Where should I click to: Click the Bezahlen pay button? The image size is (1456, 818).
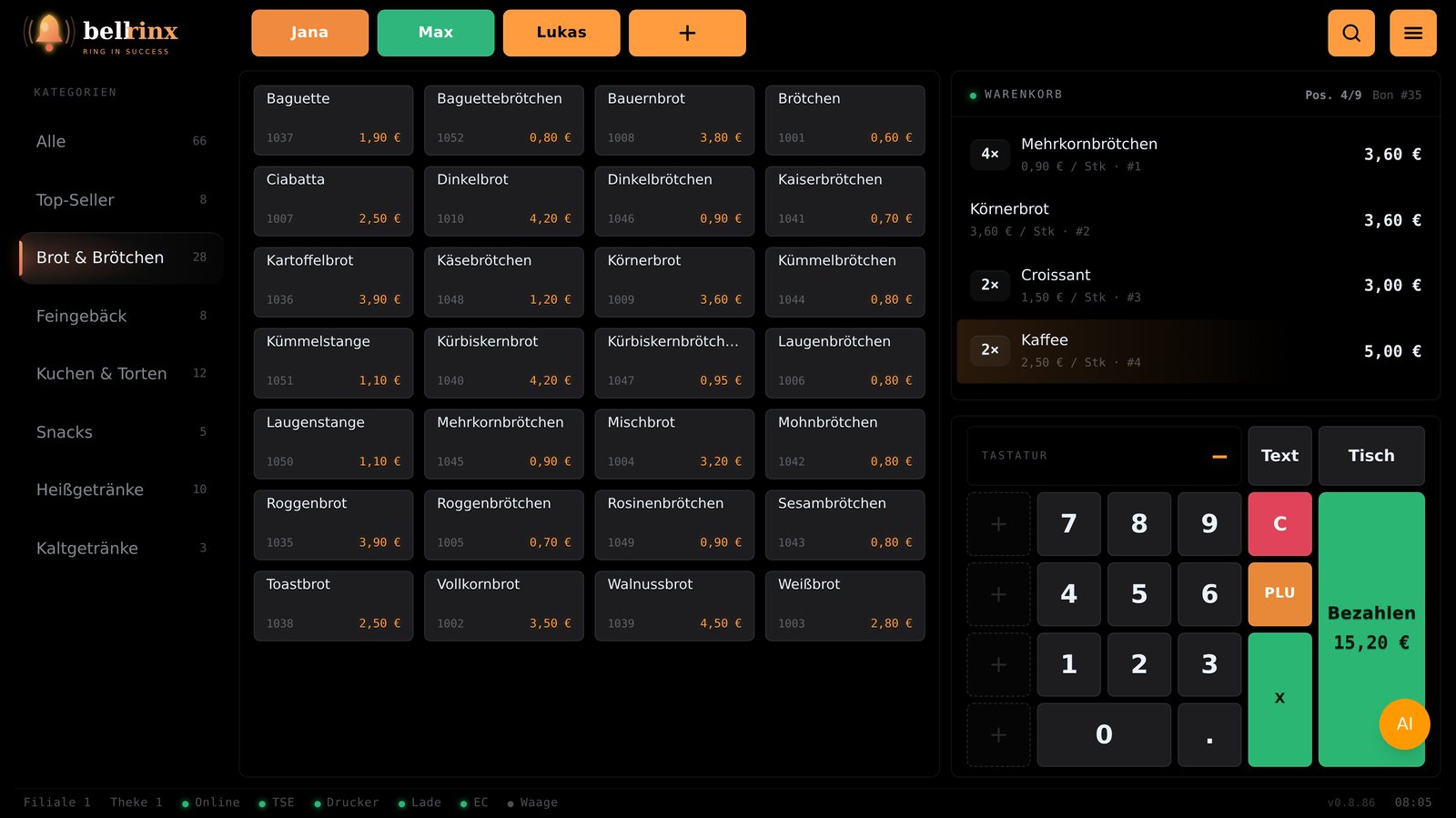click(x=1371, y=629)
